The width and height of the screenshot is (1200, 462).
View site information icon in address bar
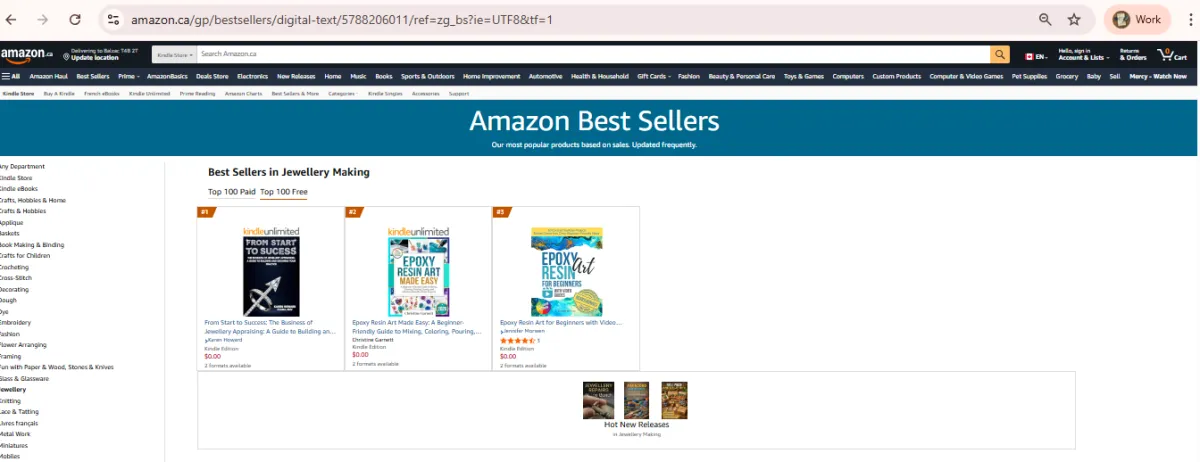pyautogui.click(x=113, y=19)
